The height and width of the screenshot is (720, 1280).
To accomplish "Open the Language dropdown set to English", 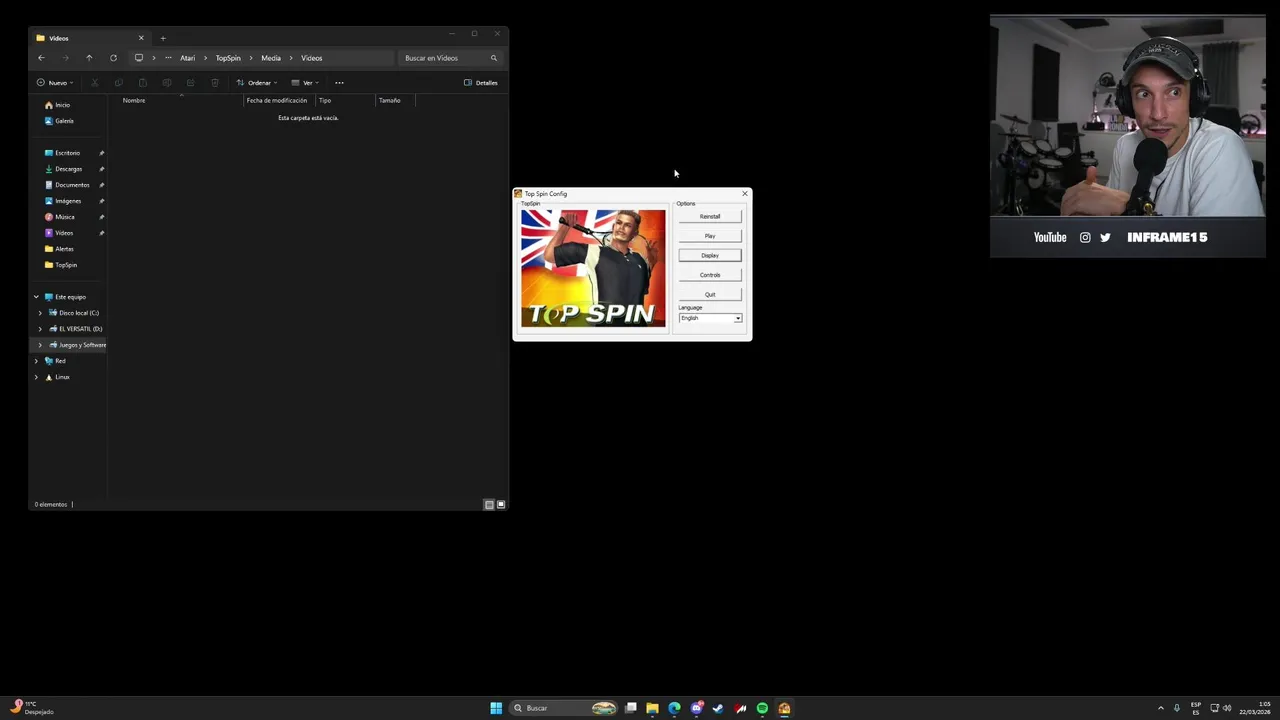I will click(710, 318).
